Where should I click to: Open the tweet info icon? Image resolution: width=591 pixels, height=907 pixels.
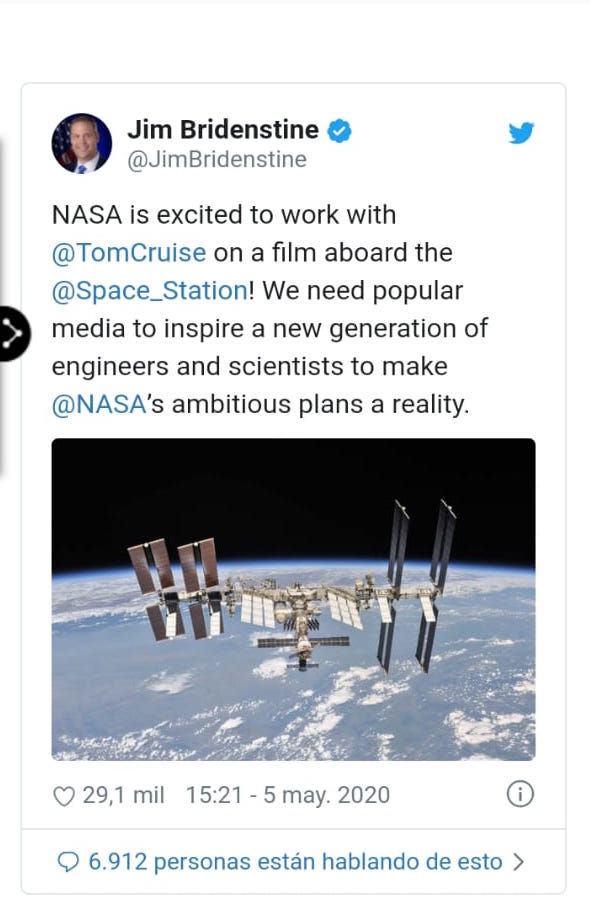[520, 794]
